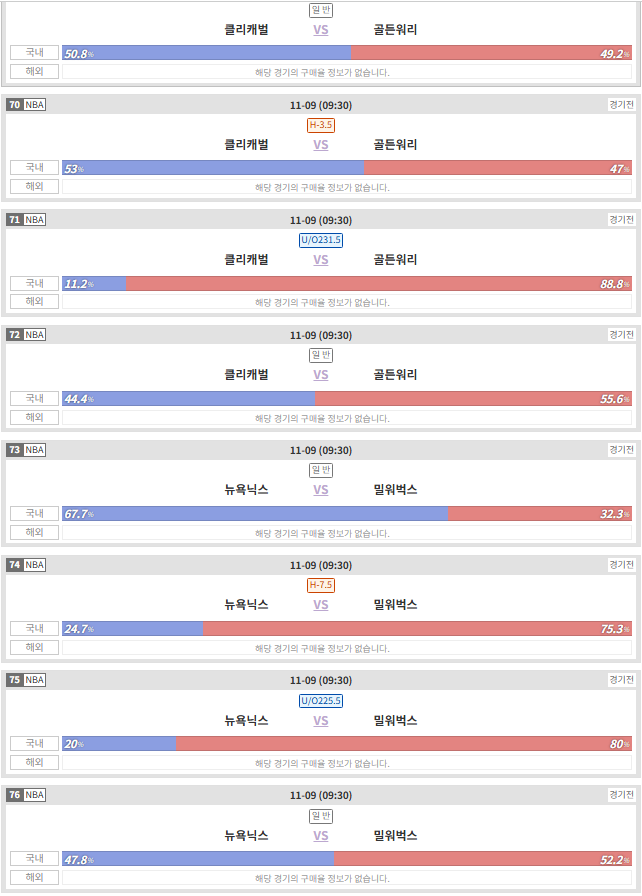
Task: Click the red 88.8% bar in match 71
Action: coord(379,284)
